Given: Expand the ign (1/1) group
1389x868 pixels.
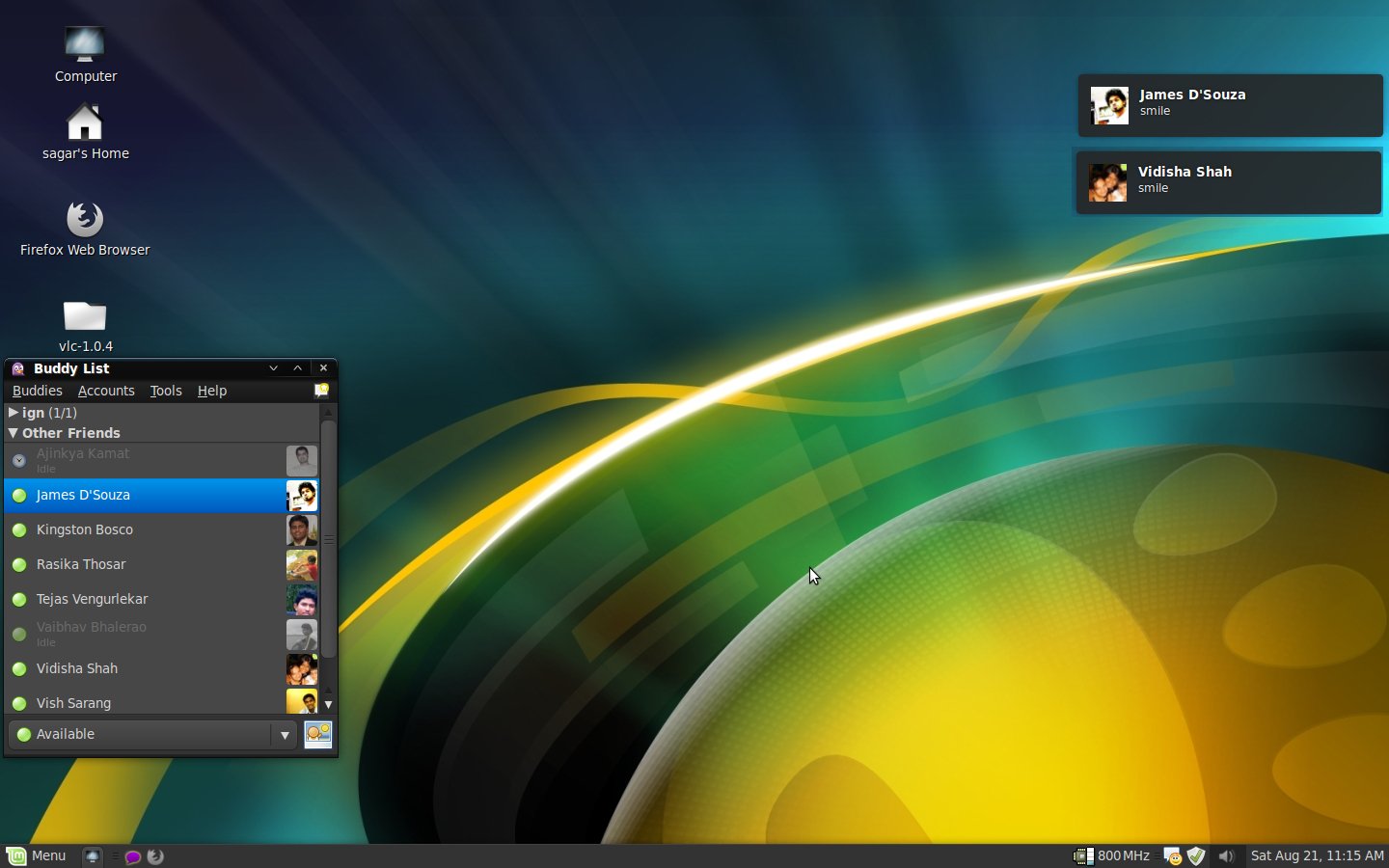Looking at the screenshot, I should [x=14, y=412].
